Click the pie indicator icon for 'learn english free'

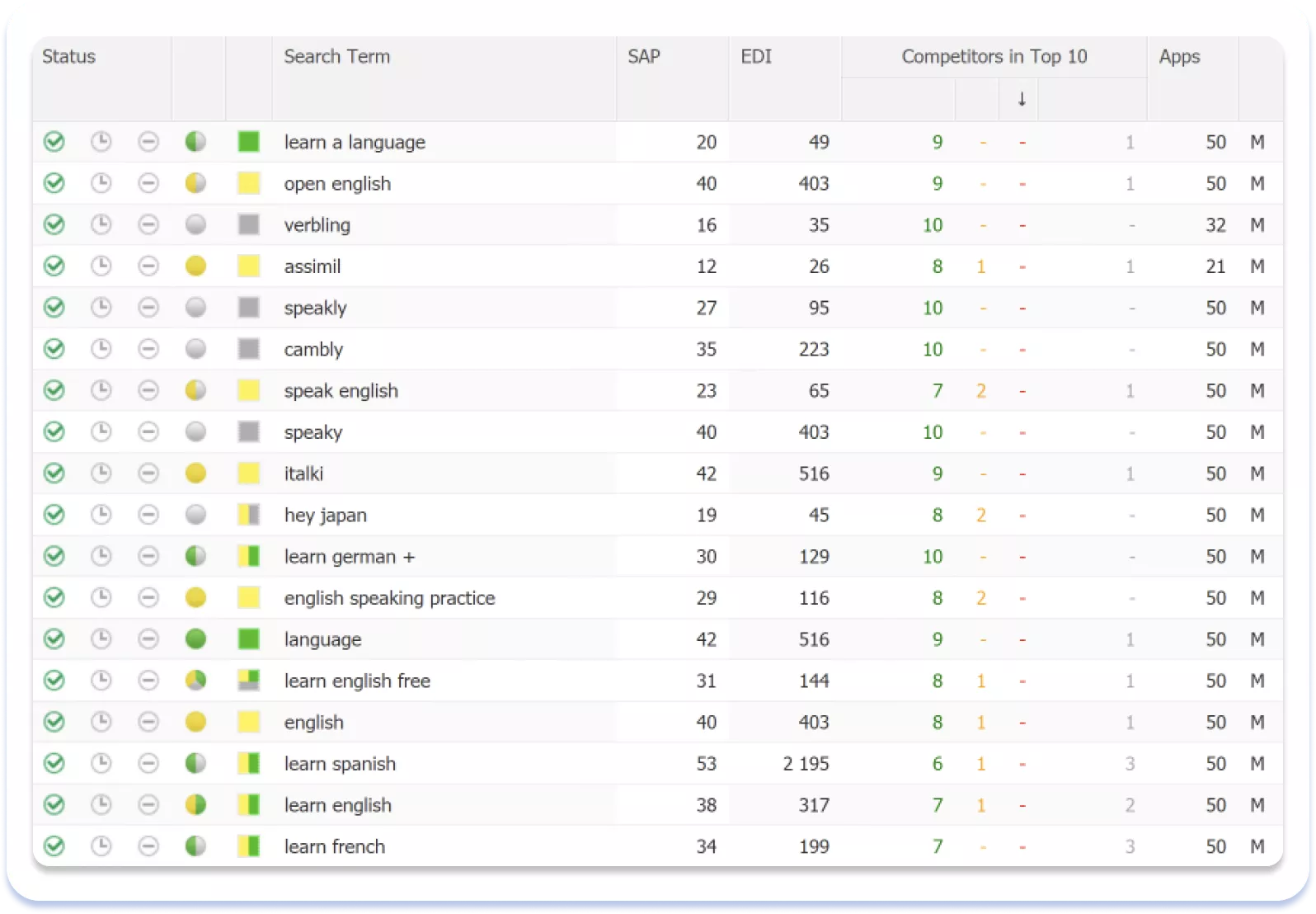(x=195, y=681)
